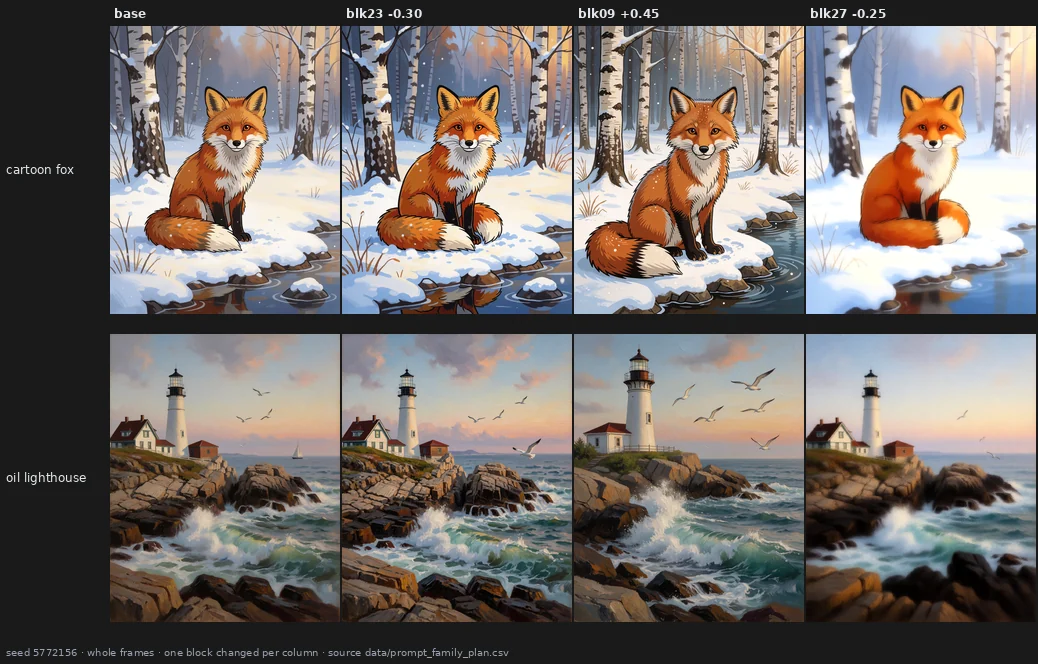The width and height of the screenshot is (1038, 664).
Task: Open the blk09 +0.45 cartoon fox image
Action: coord(689,169)
